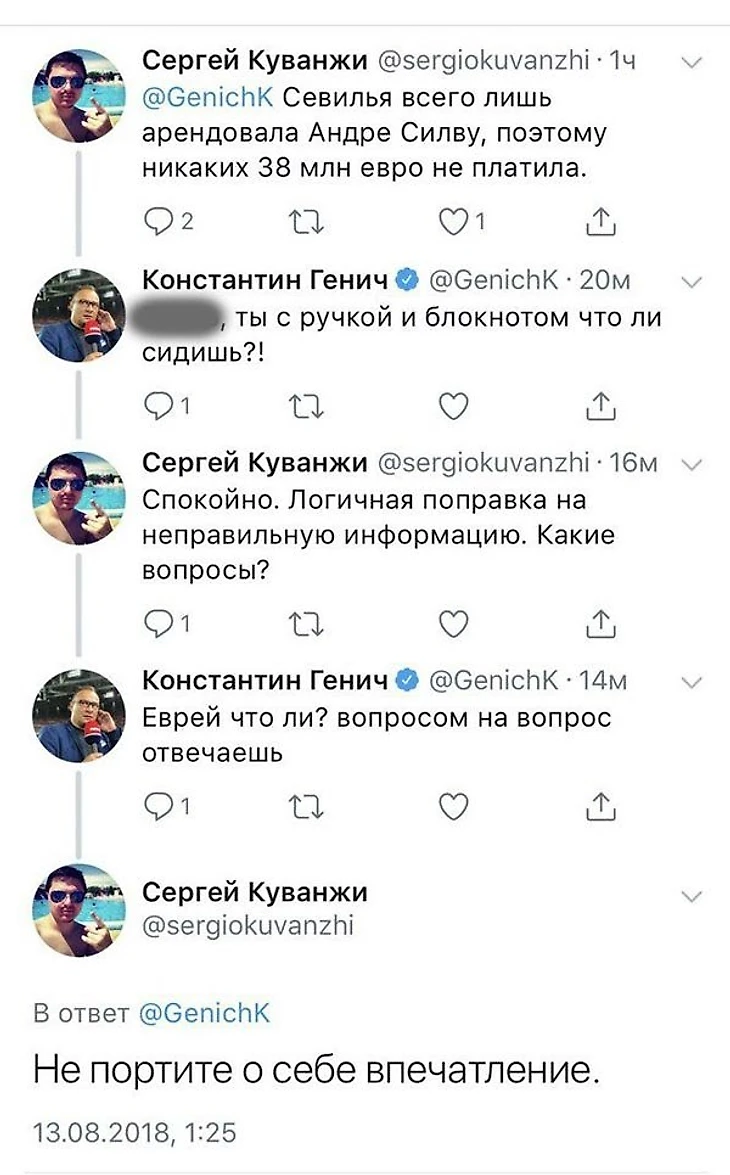Expand options for the 20м Генич tweet
Screen dimensions: 730x1175
point(690,282)
